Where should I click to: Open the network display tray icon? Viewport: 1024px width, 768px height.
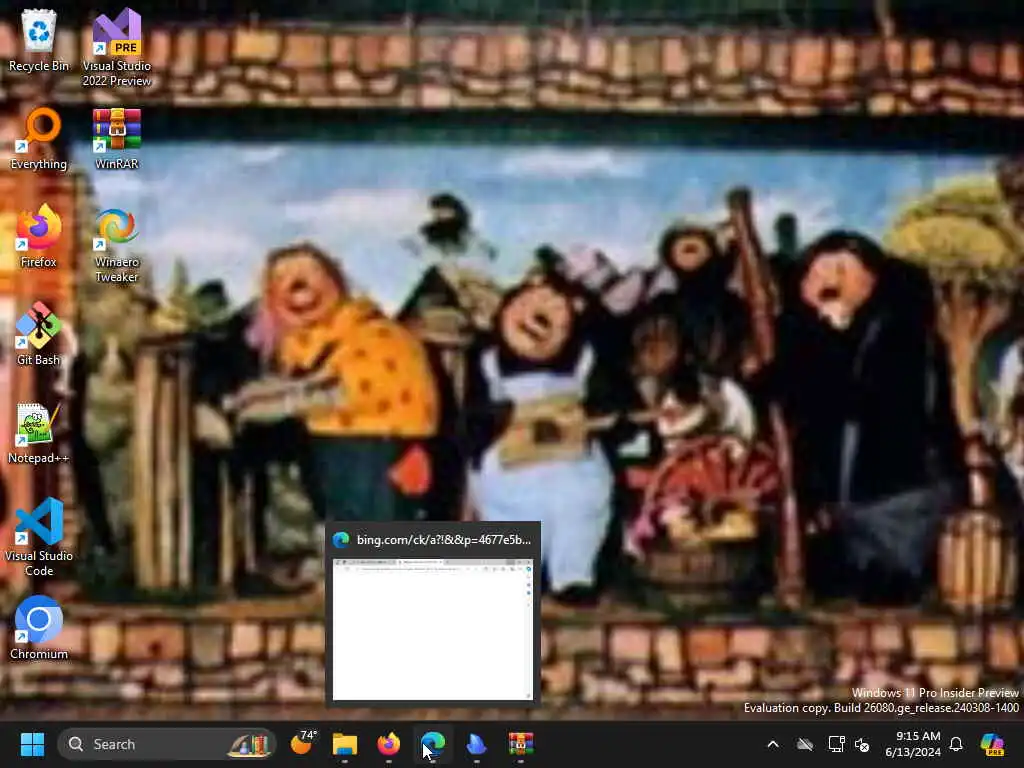pyautogui.click(x=836, y=744)
